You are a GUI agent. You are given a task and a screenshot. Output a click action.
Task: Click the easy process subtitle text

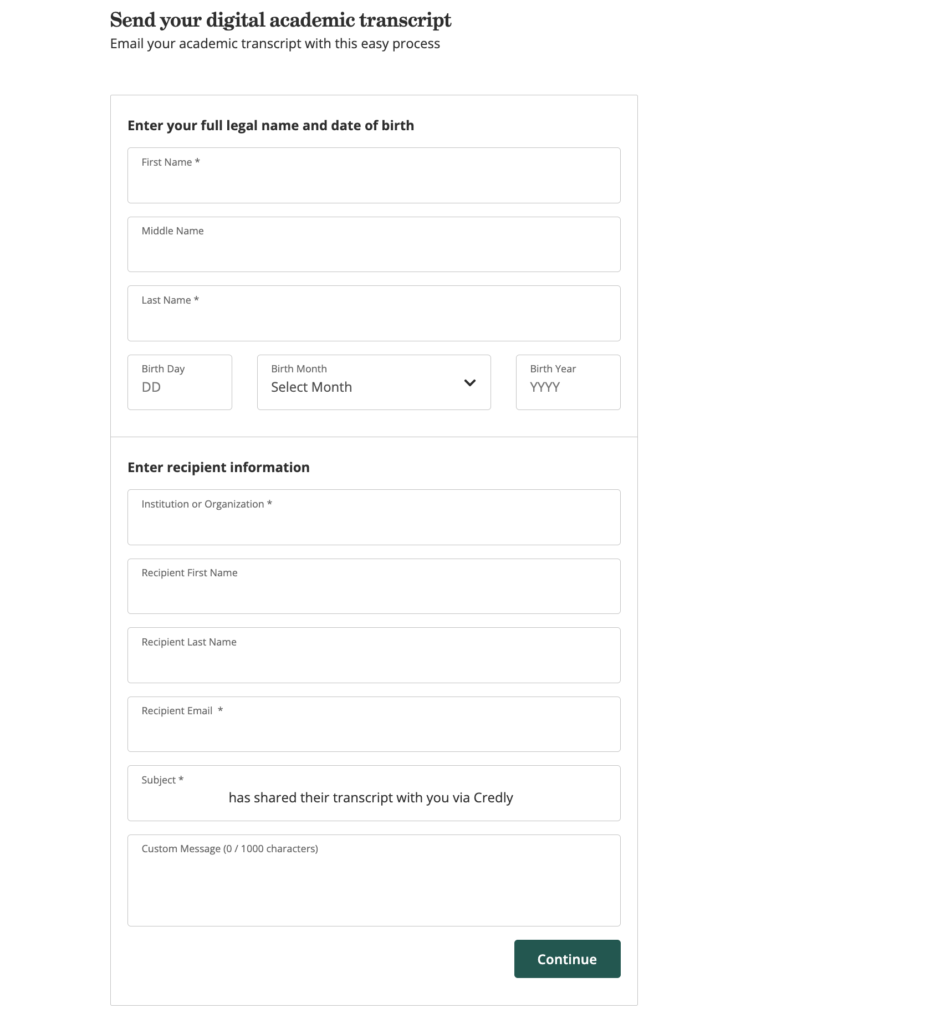(274, 44)
